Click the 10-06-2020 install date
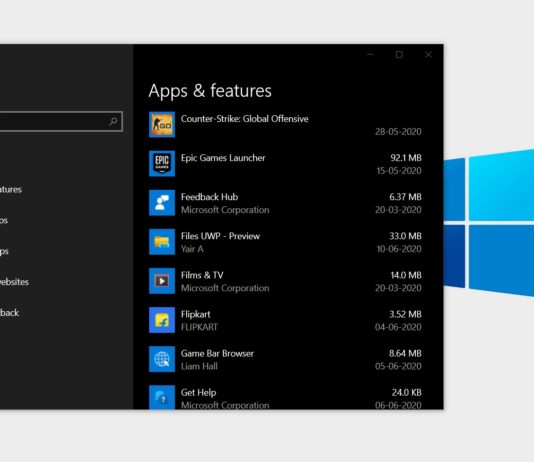Image resolution: width=534 pixels, height=462 pixels. tap(399, 249)
